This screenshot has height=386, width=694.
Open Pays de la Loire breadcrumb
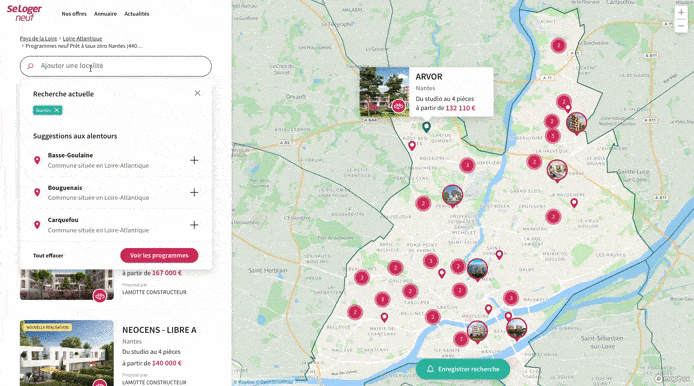click(38, 39)
